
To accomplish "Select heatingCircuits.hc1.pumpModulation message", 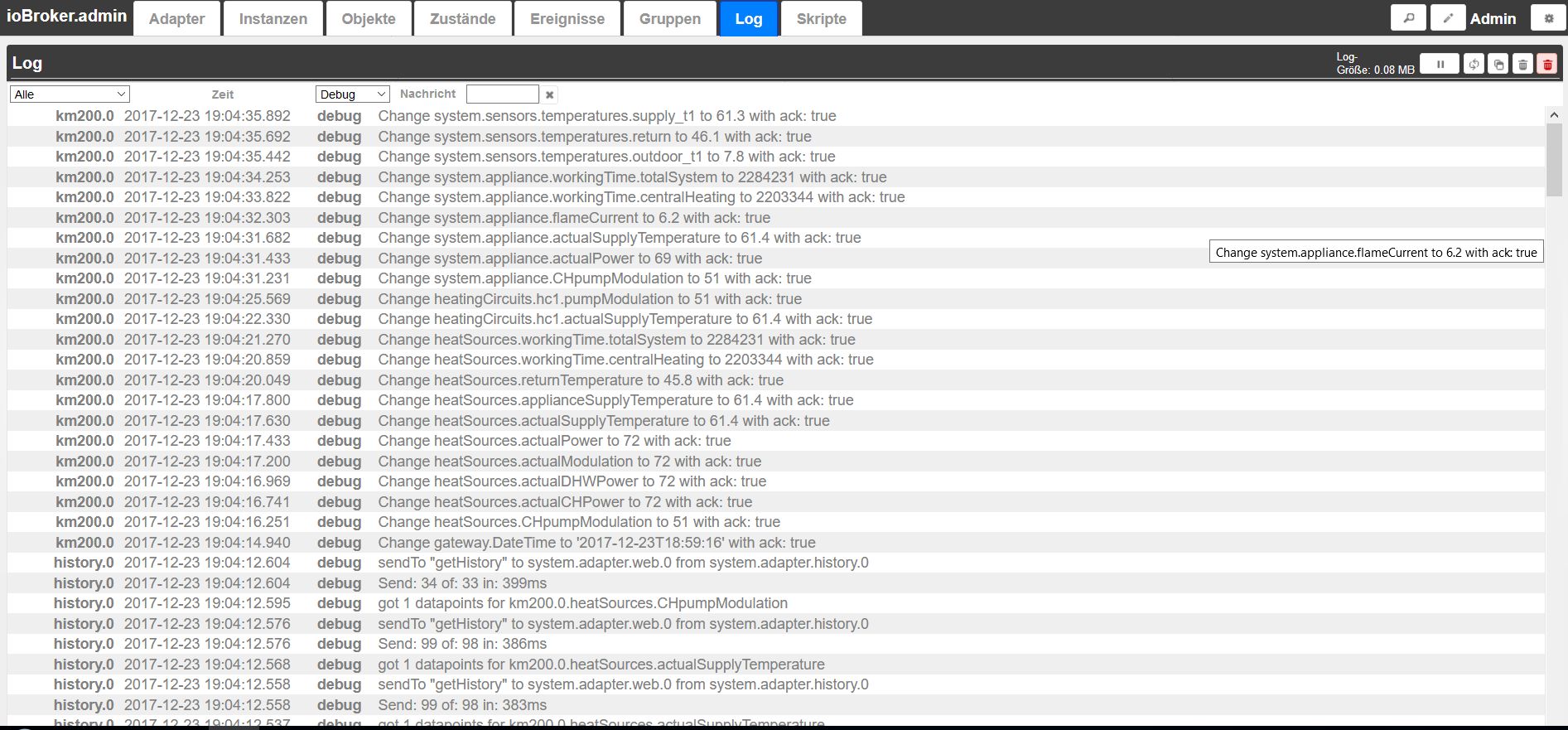I will 590,299.
